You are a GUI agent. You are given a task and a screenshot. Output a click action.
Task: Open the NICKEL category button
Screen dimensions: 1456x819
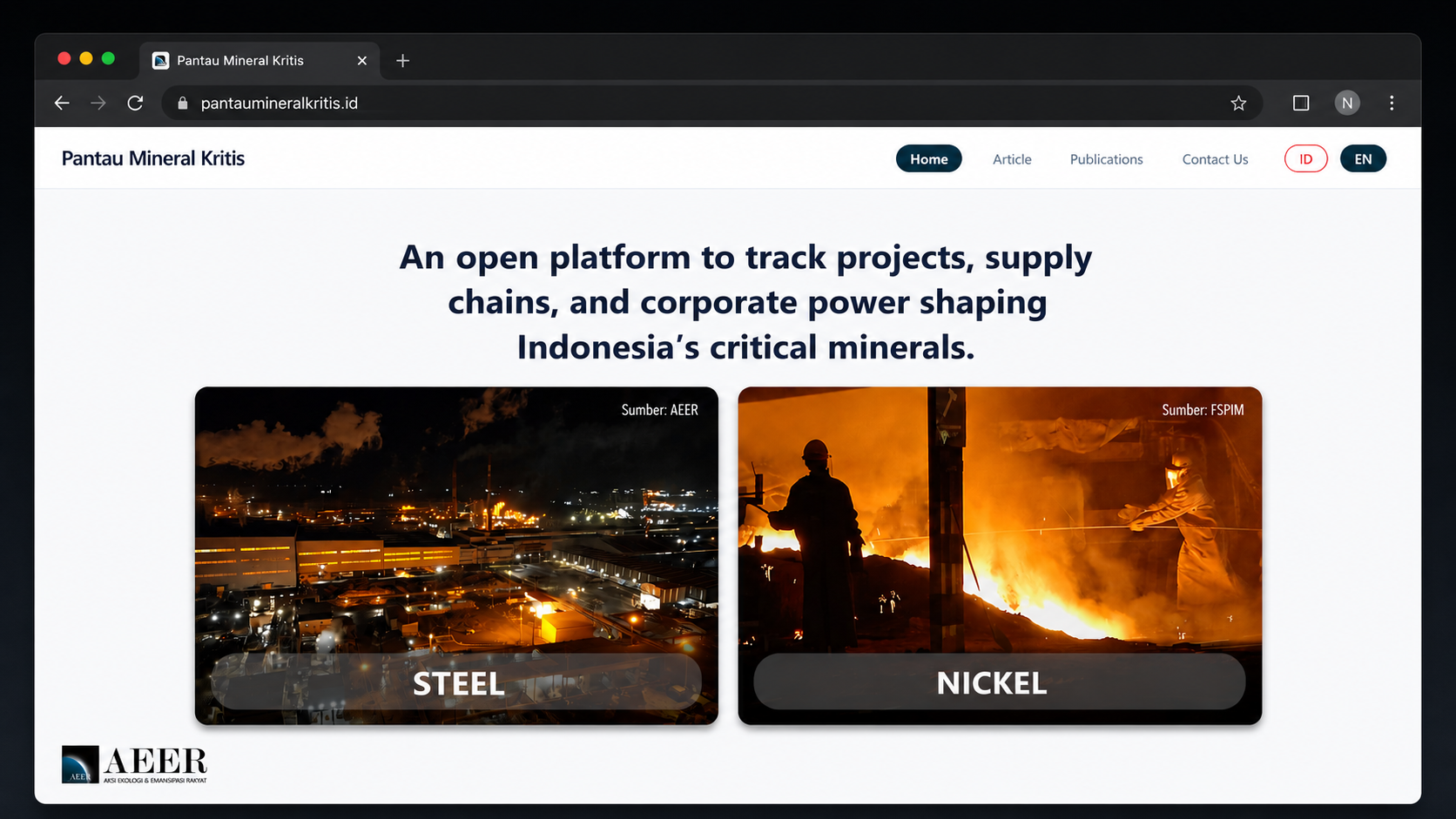tap(1000, 681)
